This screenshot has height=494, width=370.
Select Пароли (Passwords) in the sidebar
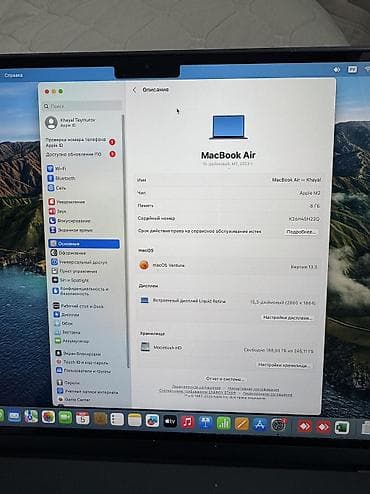pos(68,383)
